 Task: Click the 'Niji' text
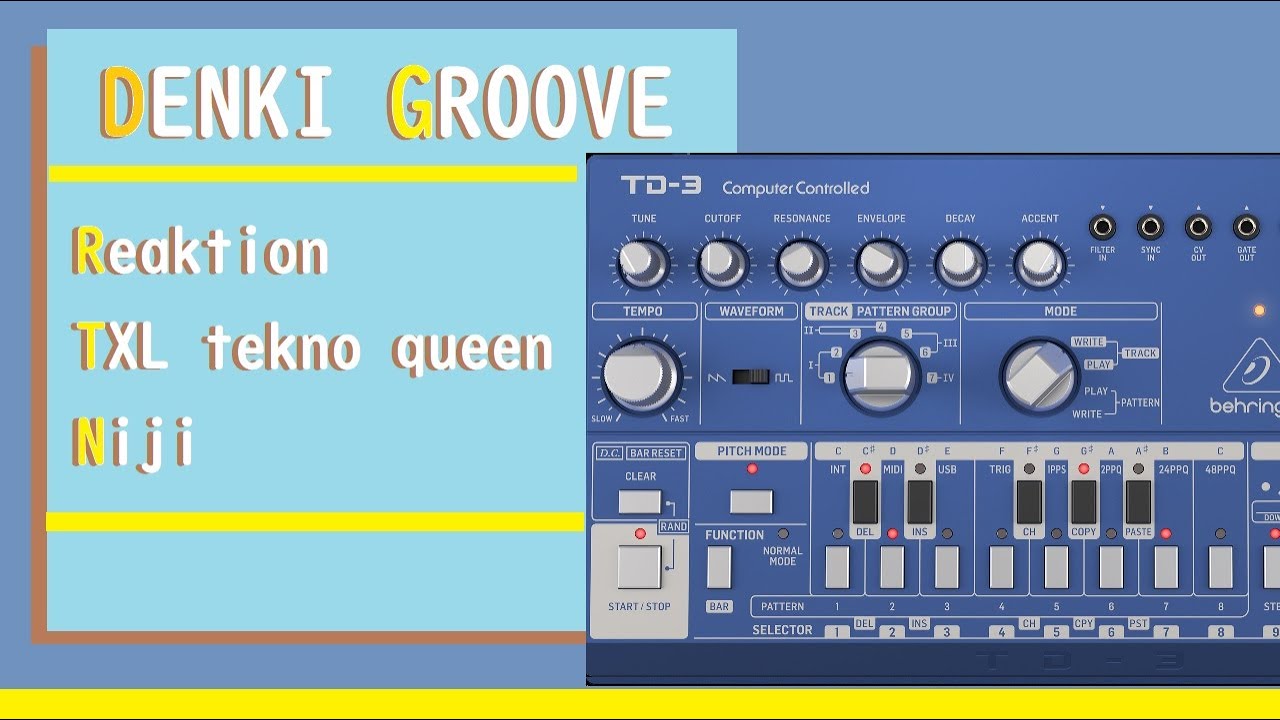pos(132,443)
